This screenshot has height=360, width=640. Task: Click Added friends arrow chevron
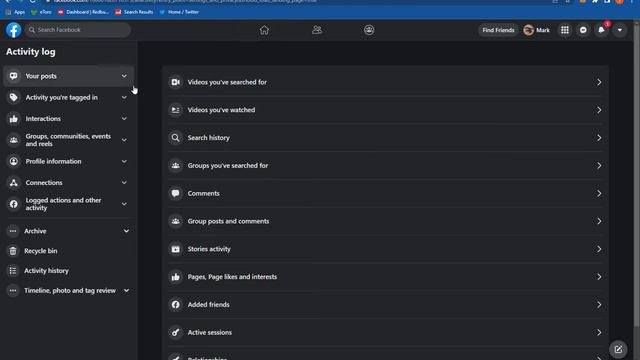(599, 304)
